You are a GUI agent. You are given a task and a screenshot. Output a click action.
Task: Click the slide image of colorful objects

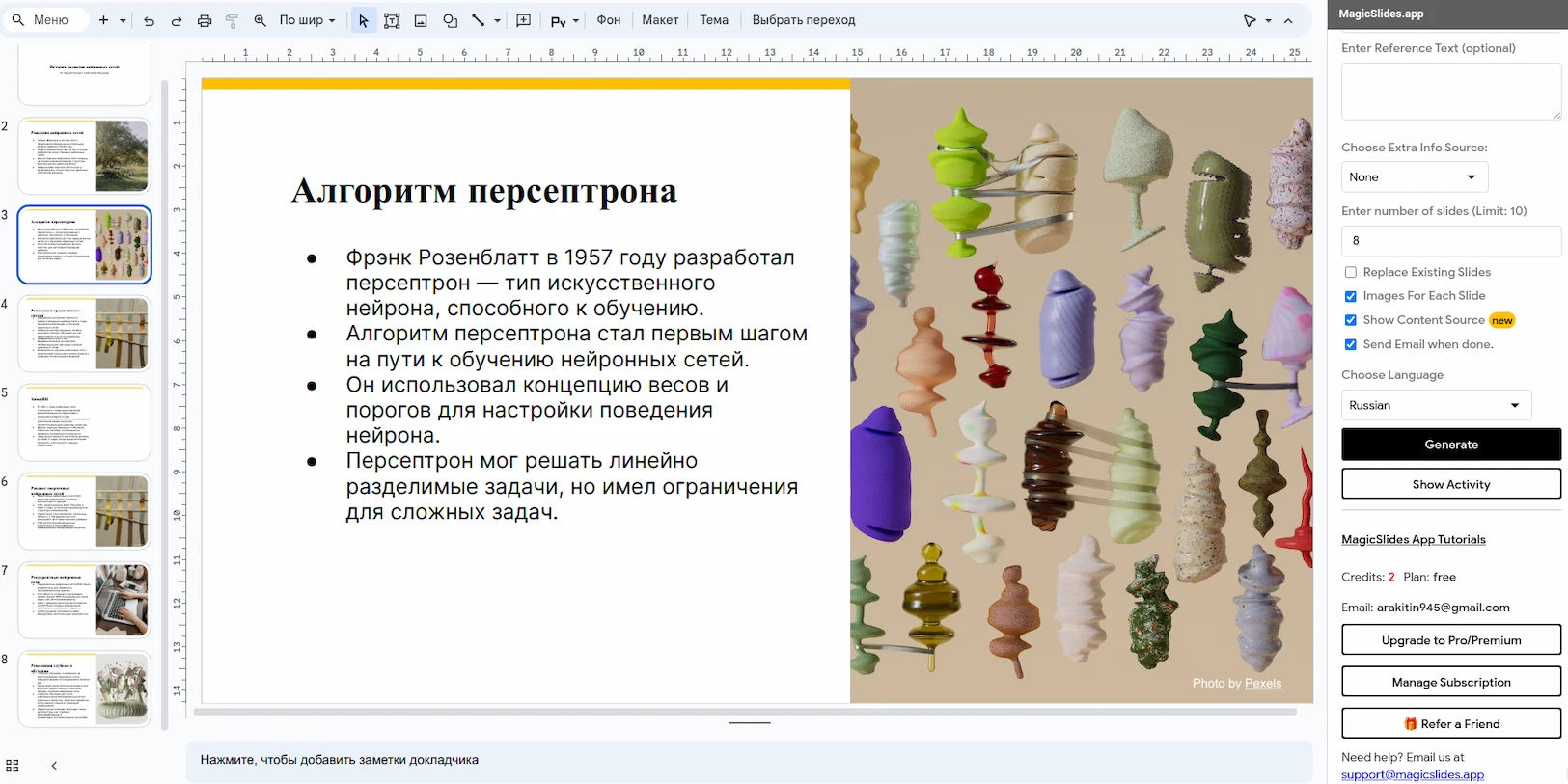click(1081, 391)
